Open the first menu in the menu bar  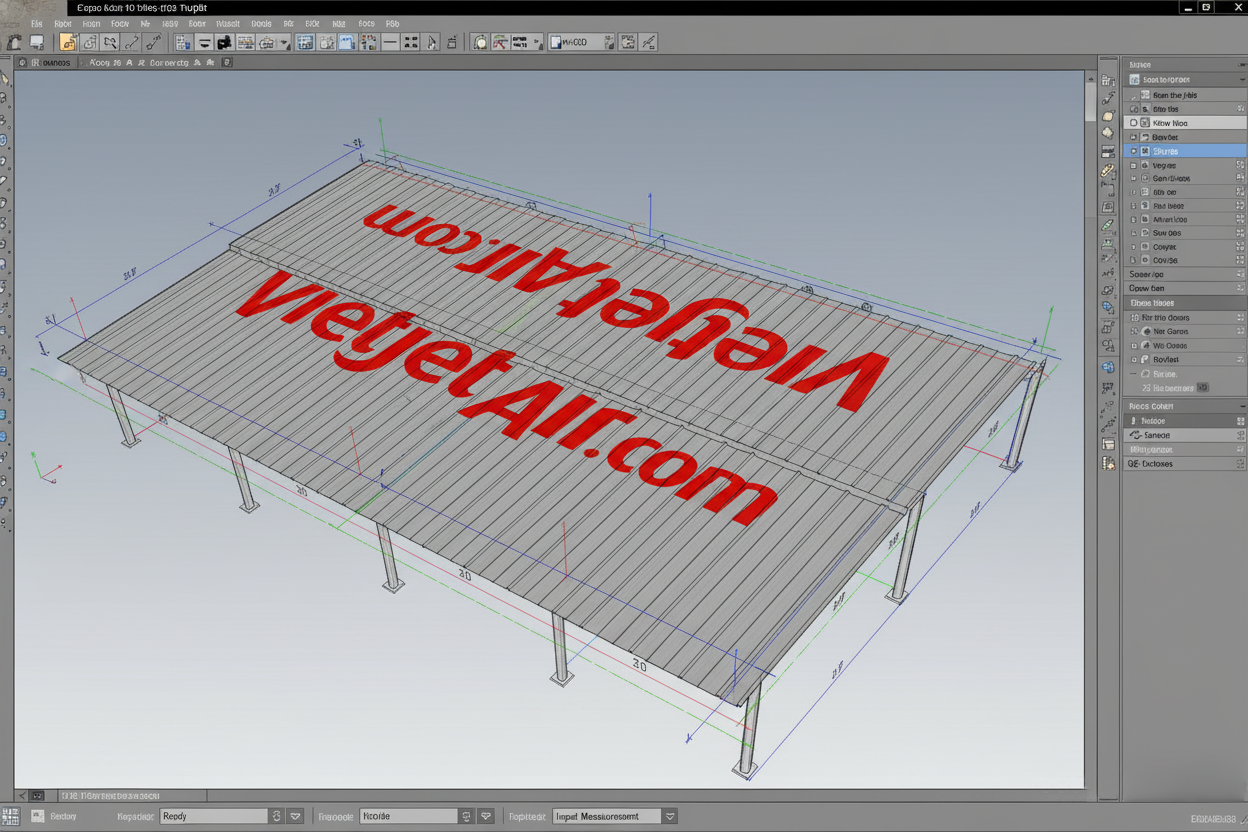pos(37,23)
